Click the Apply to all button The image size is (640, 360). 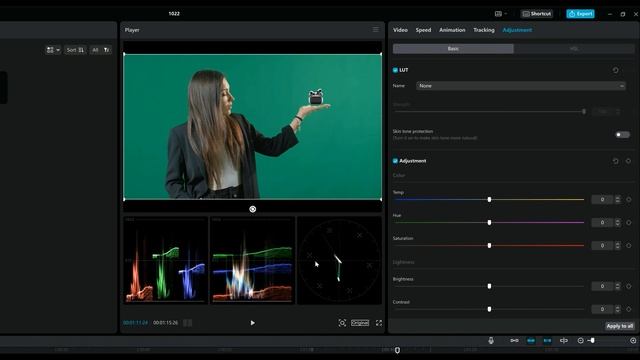pyautogui.click(x=620, y=326)
